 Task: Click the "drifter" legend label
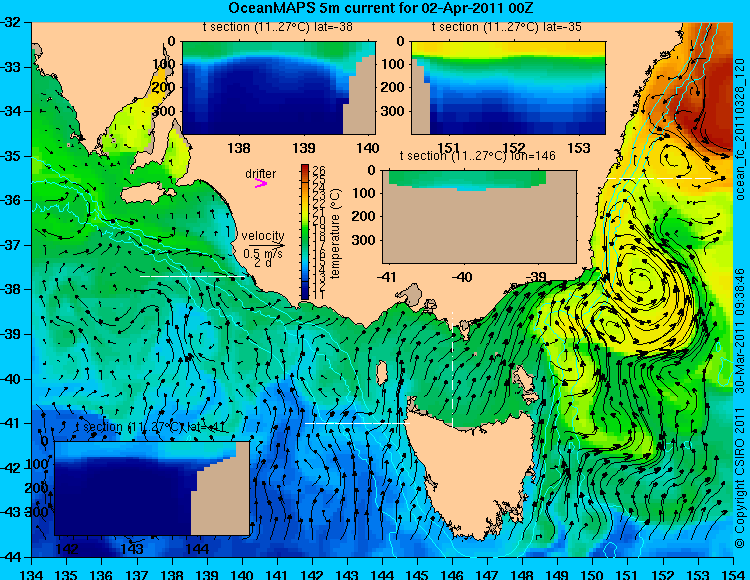click(x=261, y=174)
